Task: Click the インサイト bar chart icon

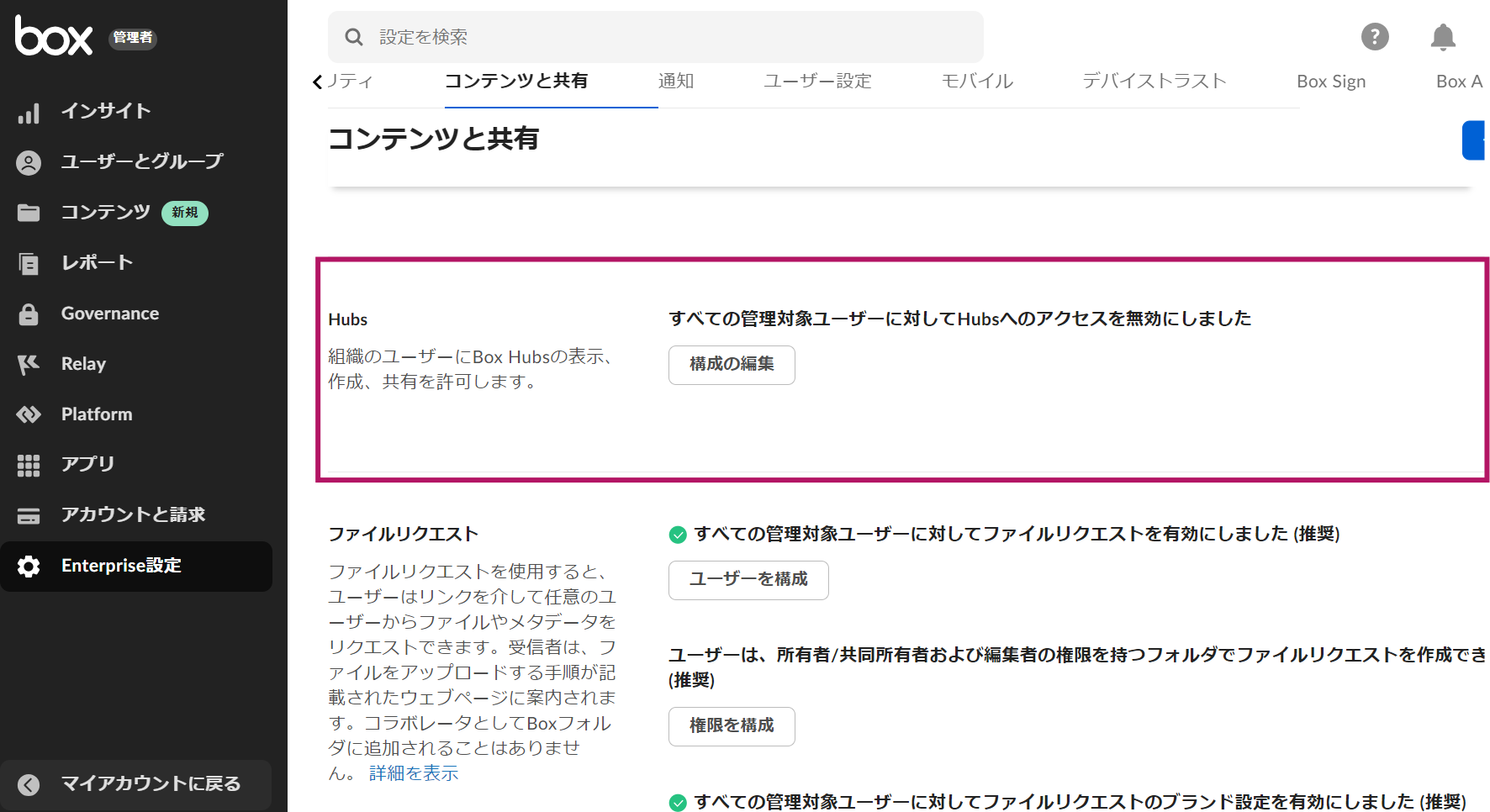Action: coord(29,112)
